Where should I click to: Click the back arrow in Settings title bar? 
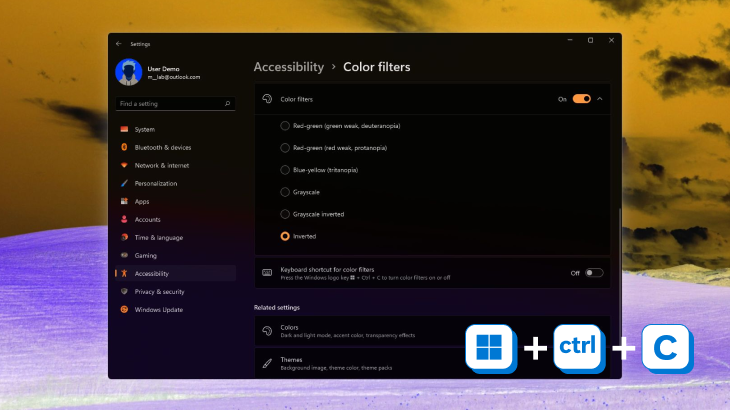[119, 44]
